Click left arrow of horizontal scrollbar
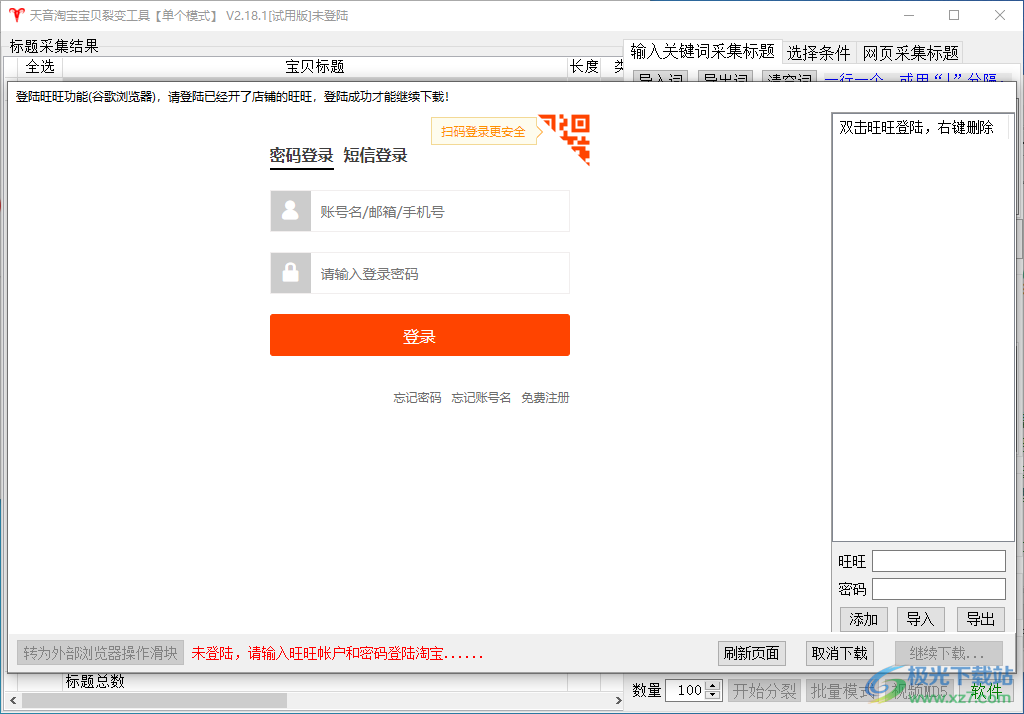1024x714 pixels. click(x=13, y=700)
